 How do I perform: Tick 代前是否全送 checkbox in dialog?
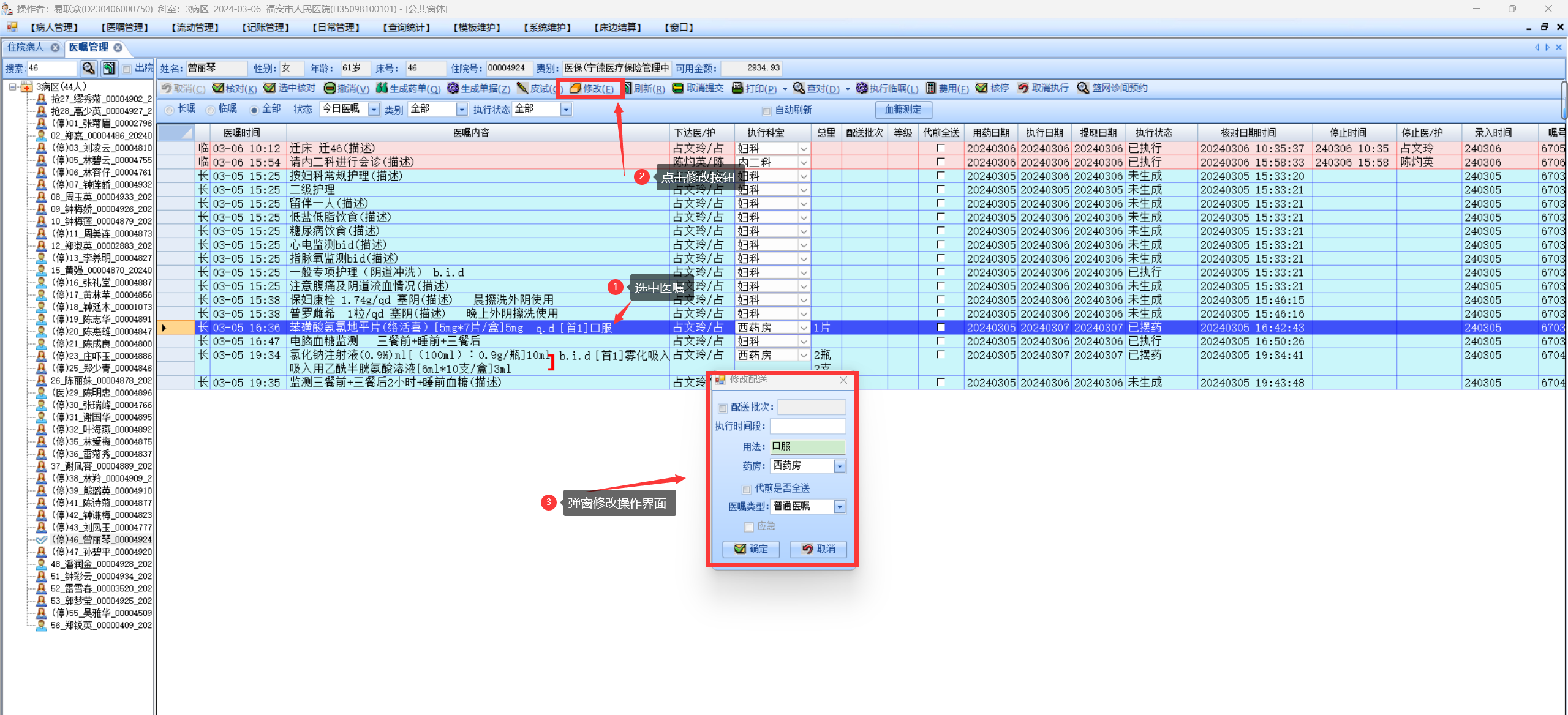point(746,489)
